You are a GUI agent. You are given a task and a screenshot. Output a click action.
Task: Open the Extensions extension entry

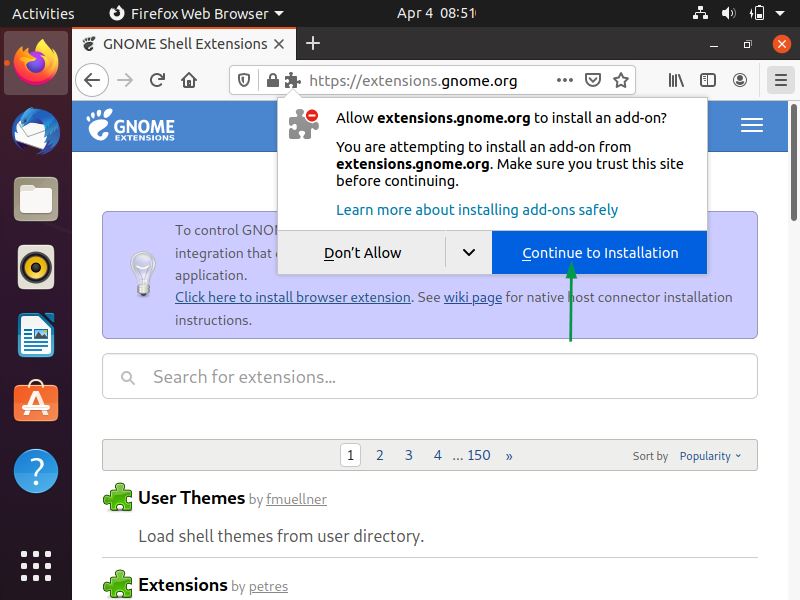tap(183, 585)
